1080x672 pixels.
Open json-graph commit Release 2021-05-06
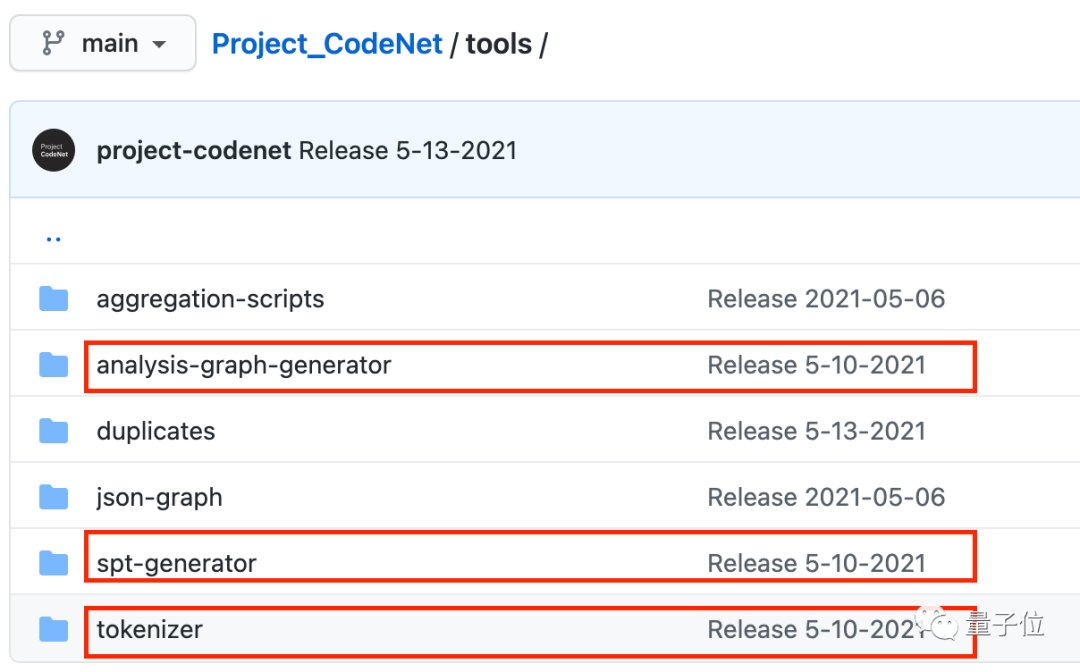tap(826, 497)
